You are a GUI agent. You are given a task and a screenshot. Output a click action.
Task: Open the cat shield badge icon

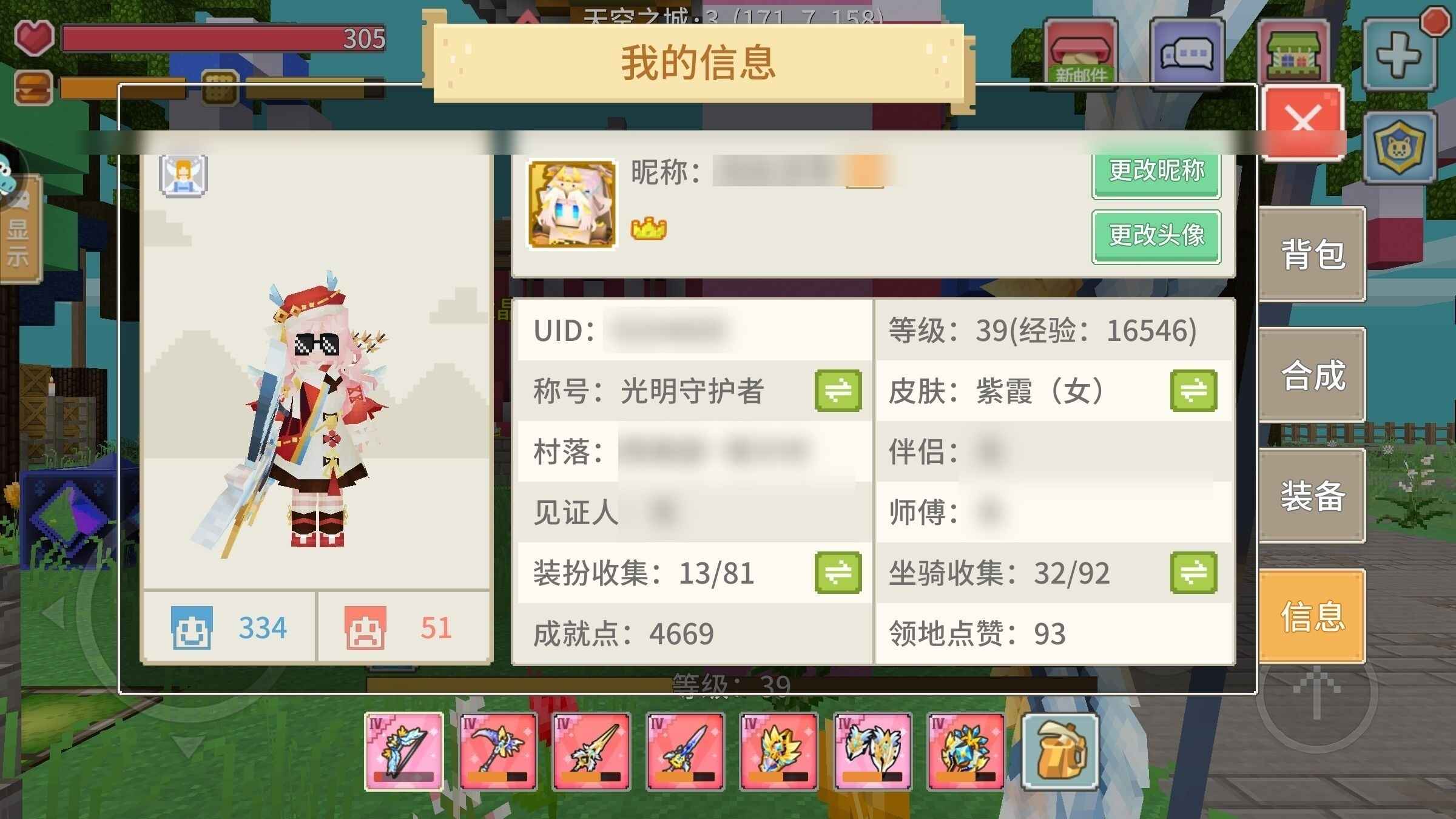point(1400,147)
